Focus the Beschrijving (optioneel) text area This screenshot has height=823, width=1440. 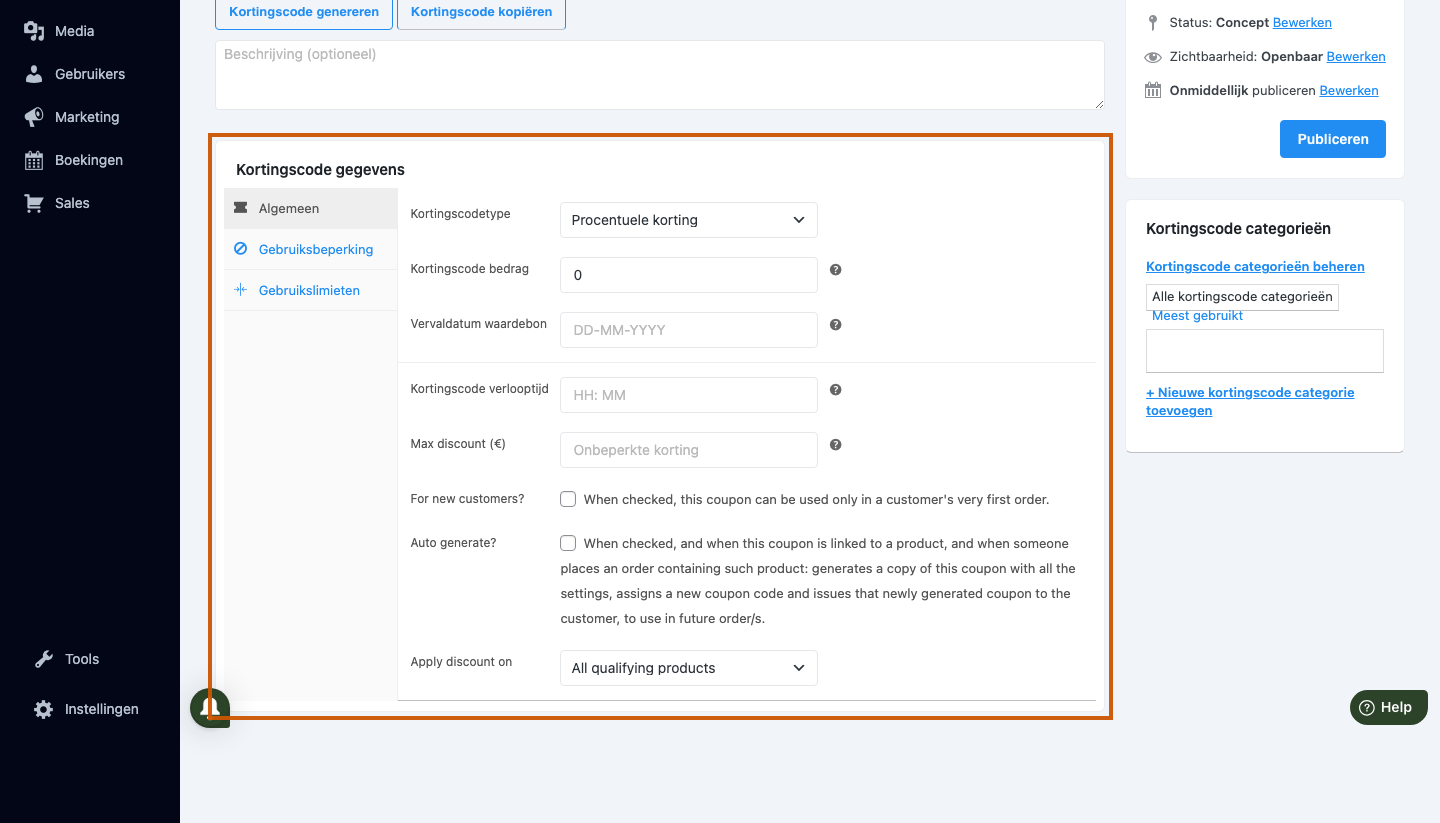pos(660,75)
